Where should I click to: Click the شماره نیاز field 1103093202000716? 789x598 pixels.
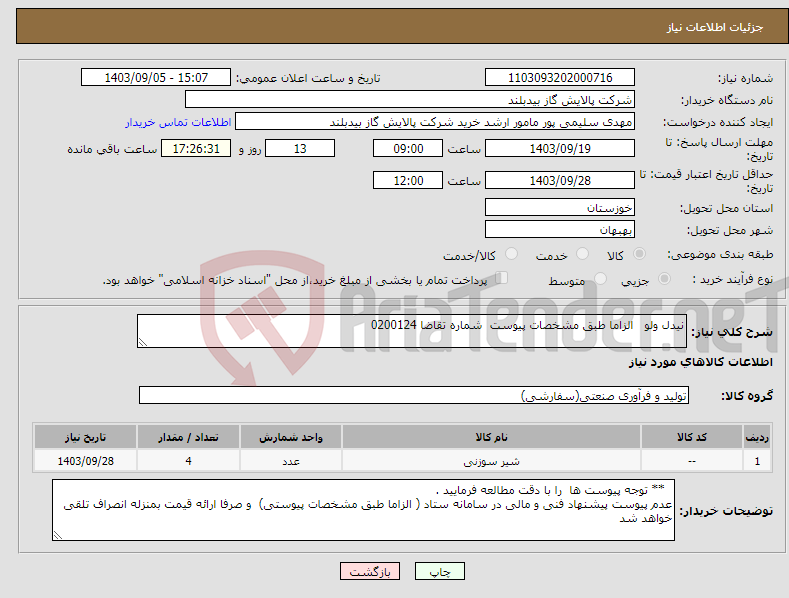coord(560,78)
